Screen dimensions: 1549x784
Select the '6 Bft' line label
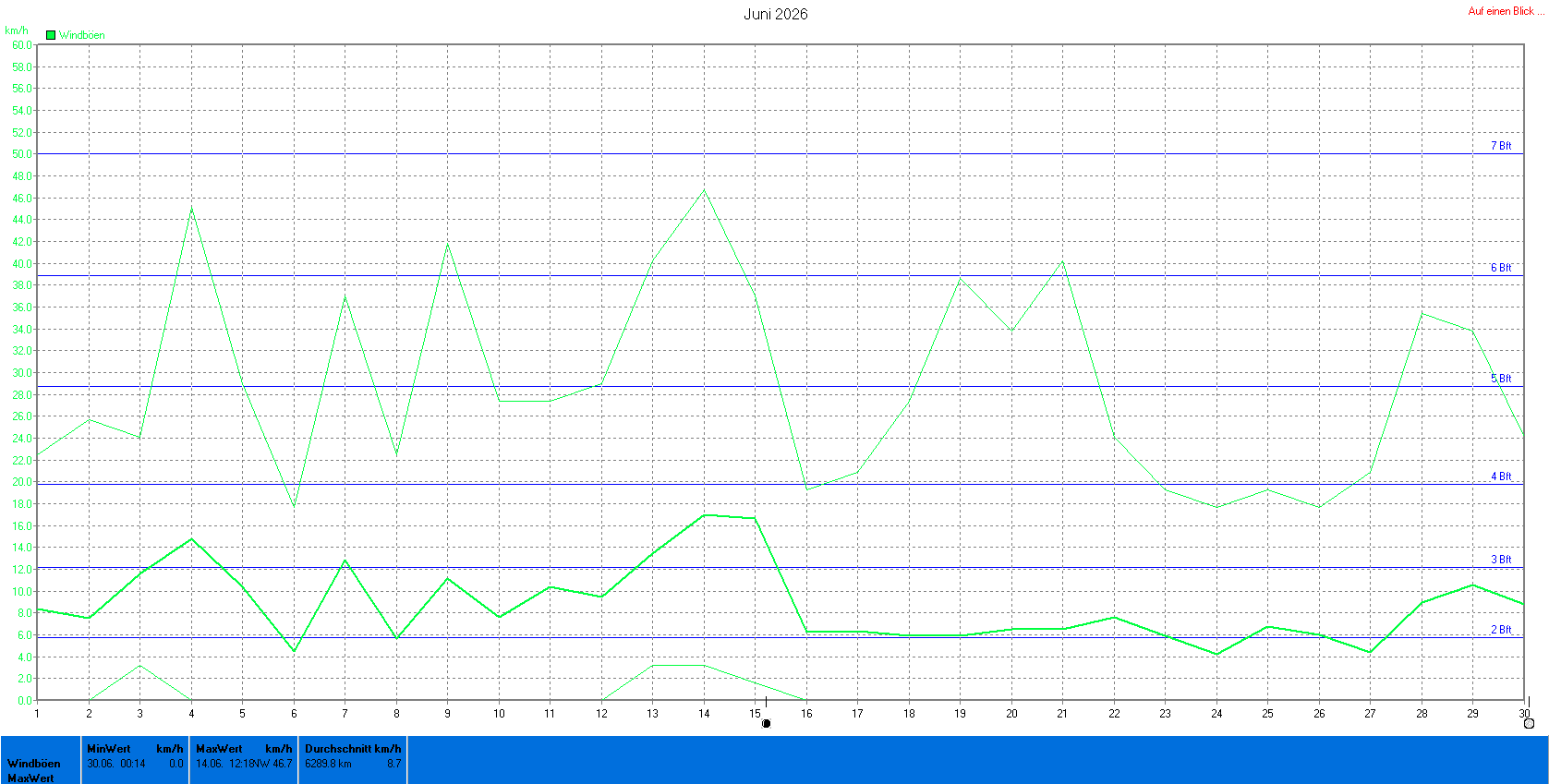point(1501,268)
